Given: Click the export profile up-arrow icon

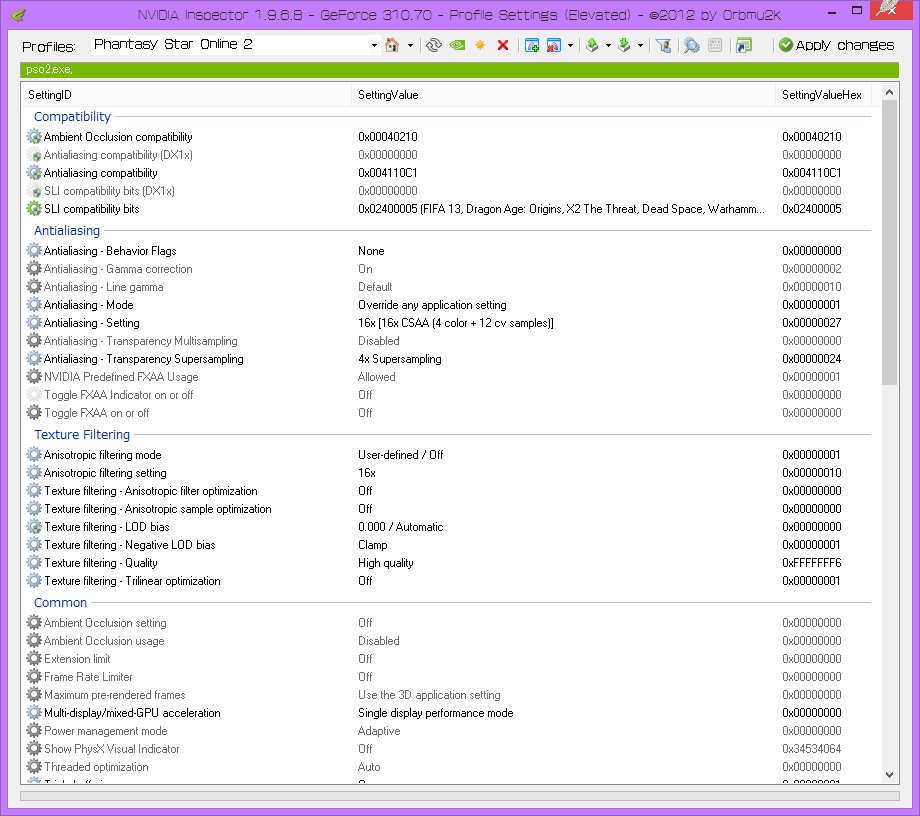Looking at the screenshot, I should 592,45.
